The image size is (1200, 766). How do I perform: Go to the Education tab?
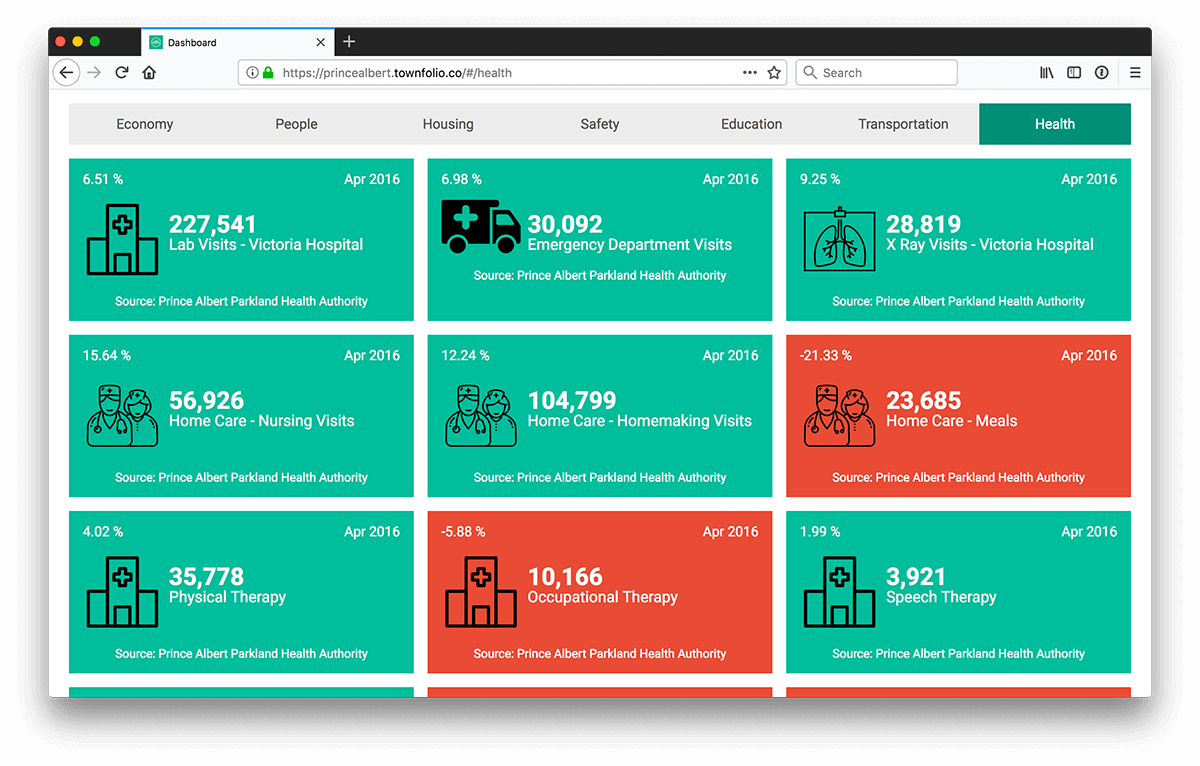point(752,124)
